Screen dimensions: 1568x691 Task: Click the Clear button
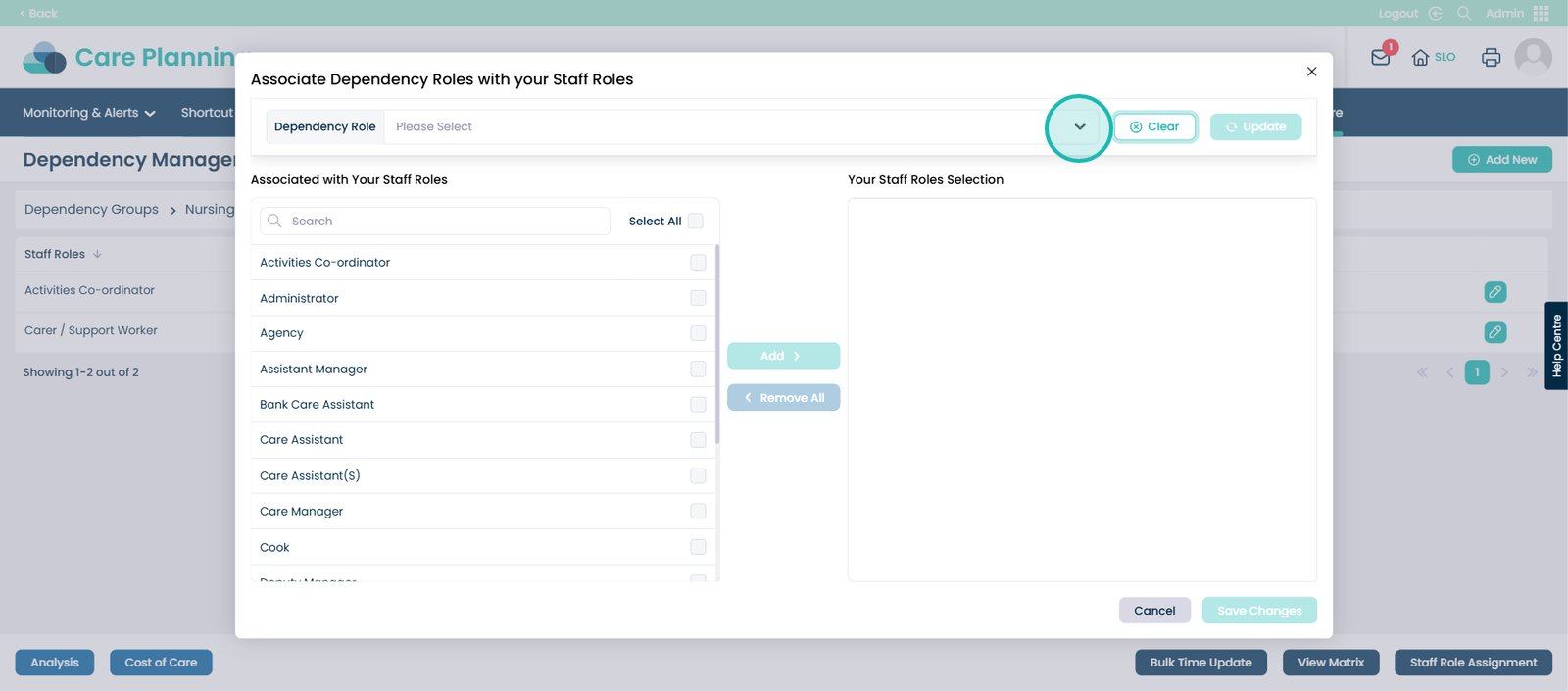1154,126
